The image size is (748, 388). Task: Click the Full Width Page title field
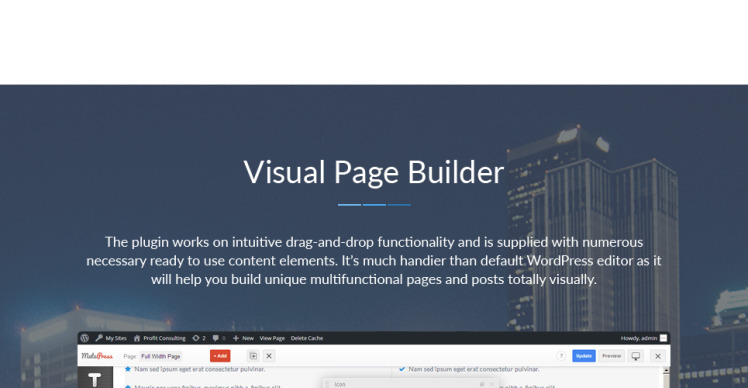pyautogui.click(x=161, y=356)
